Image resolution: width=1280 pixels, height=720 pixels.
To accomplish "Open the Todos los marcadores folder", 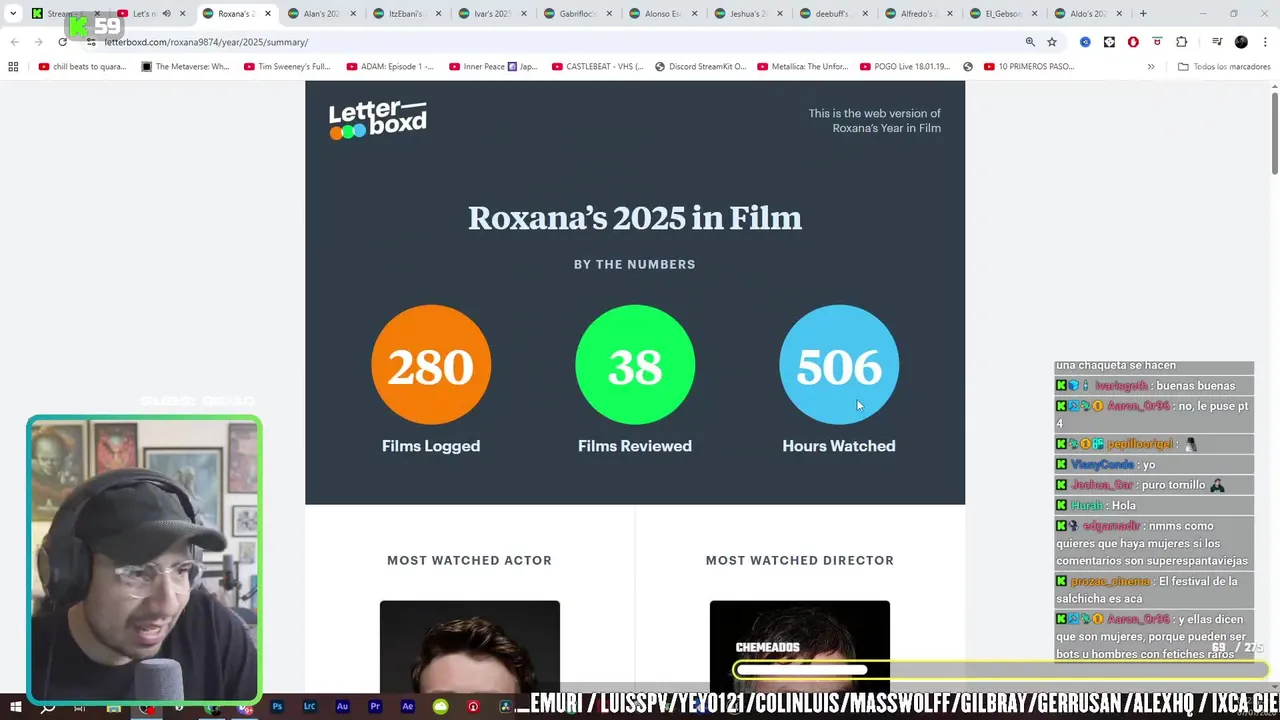I will 1224,67.
